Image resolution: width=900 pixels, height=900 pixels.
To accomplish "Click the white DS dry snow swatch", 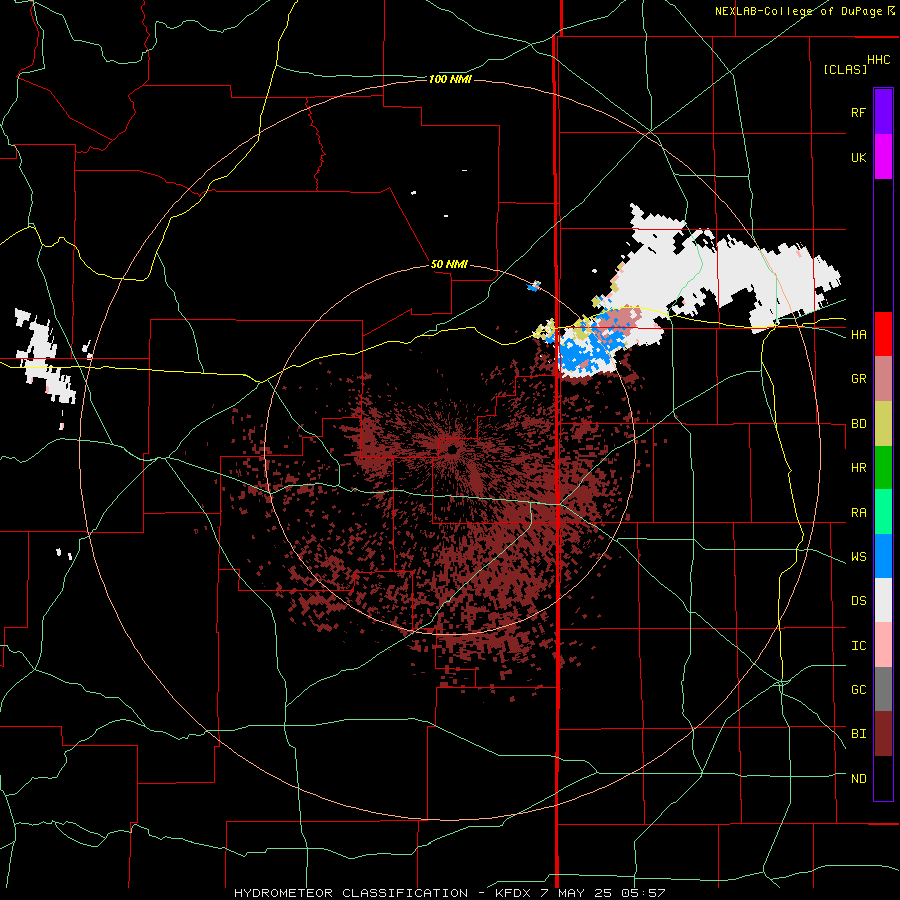I will [883, 600].
